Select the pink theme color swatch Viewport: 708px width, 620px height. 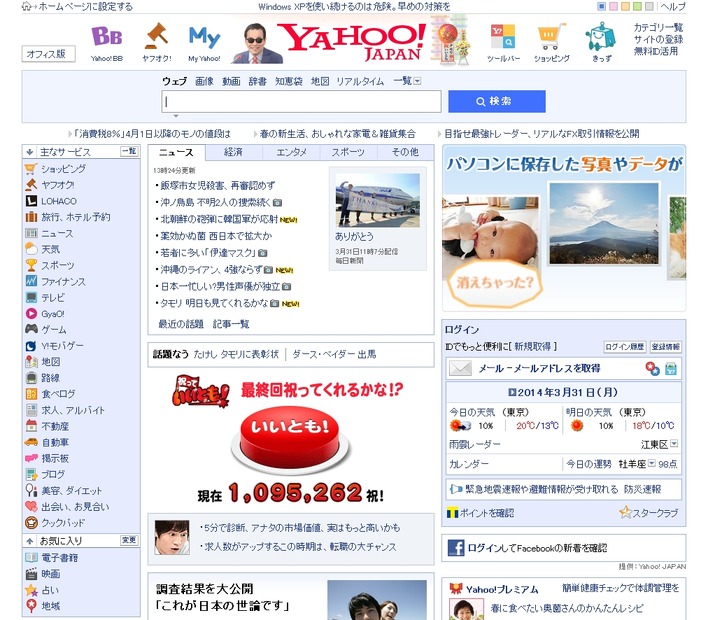pyautogui.click(x=613, y=6)
